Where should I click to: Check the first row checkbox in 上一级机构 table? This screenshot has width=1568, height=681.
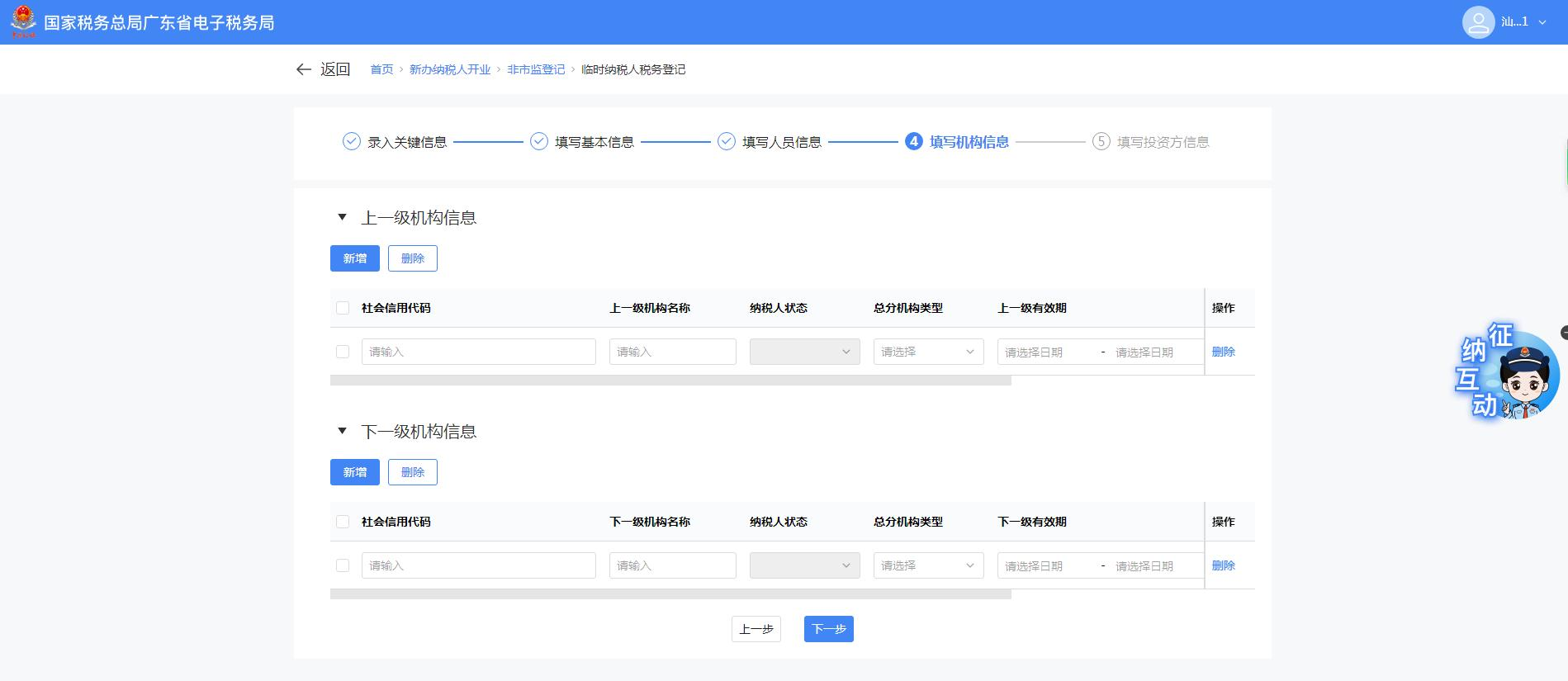343,352
